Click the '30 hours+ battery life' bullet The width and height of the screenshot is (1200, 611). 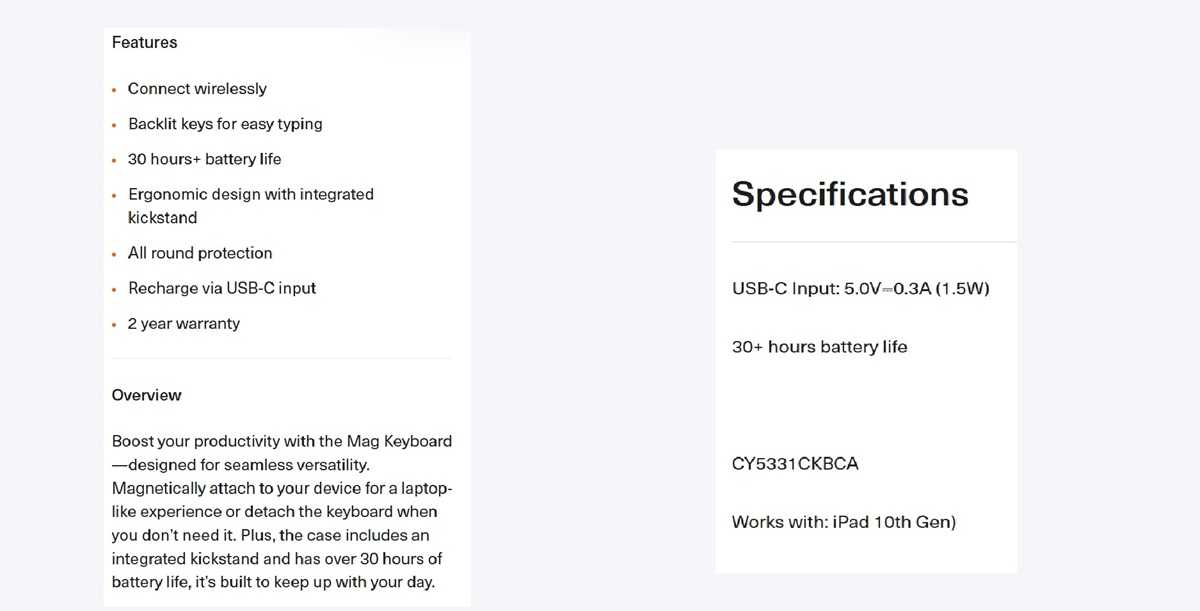(x=204, y=159)
